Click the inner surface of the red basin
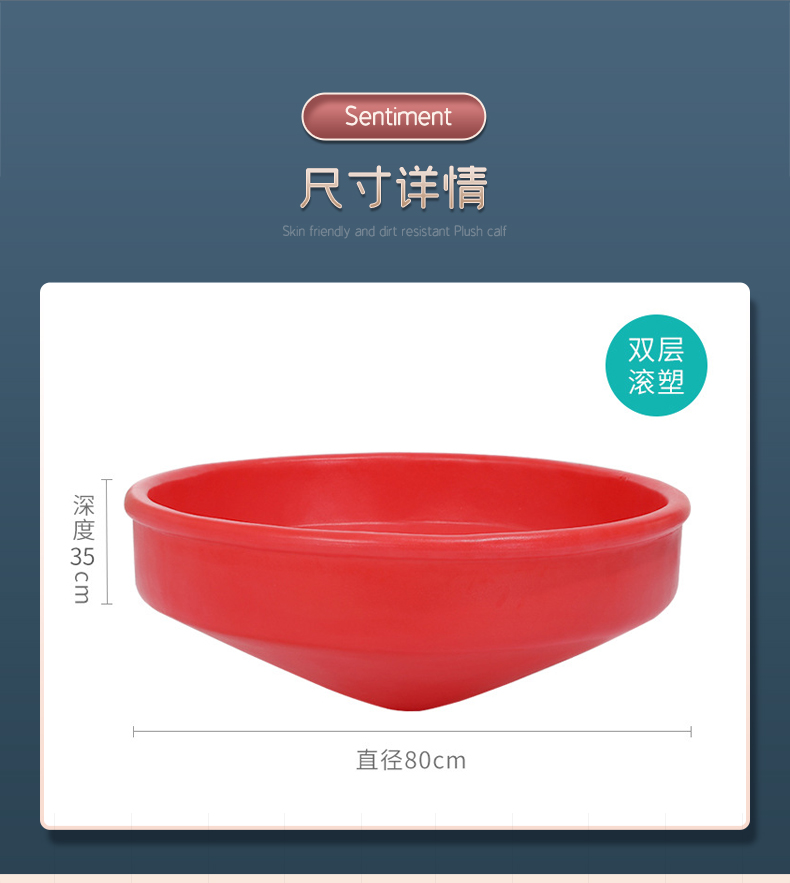This screenshot has width=790, height=883. pos(405,496)
